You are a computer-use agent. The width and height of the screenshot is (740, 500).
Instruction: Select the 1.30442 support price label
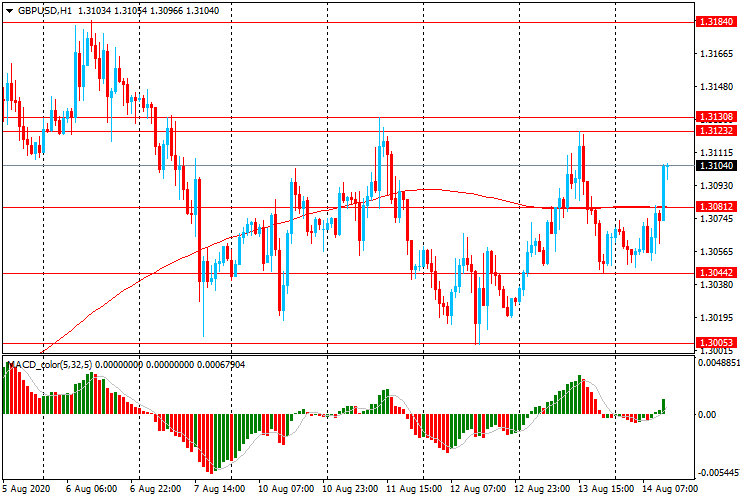(717, 273)
